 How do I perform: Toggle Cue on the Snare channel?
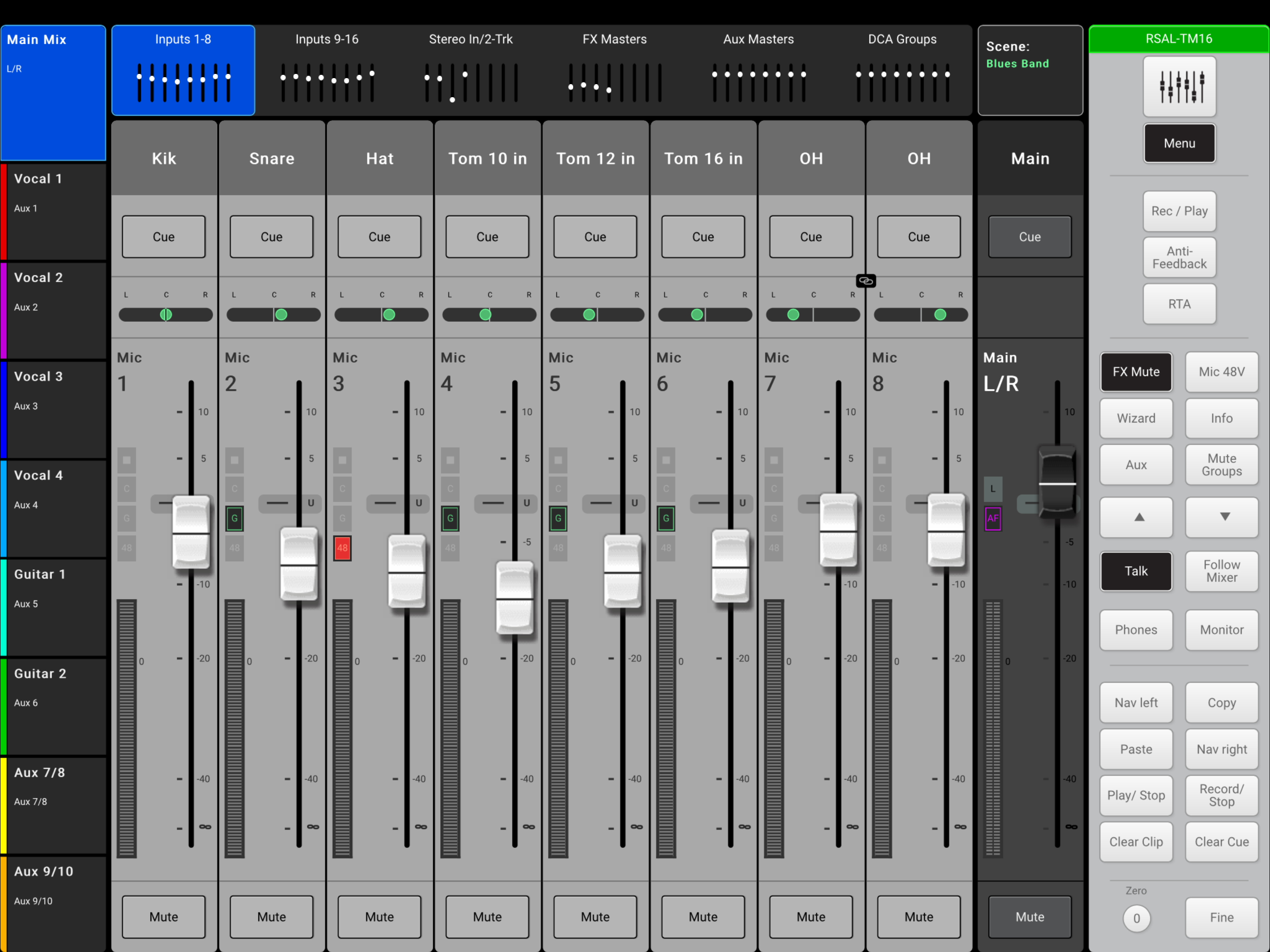coord(271,237)
